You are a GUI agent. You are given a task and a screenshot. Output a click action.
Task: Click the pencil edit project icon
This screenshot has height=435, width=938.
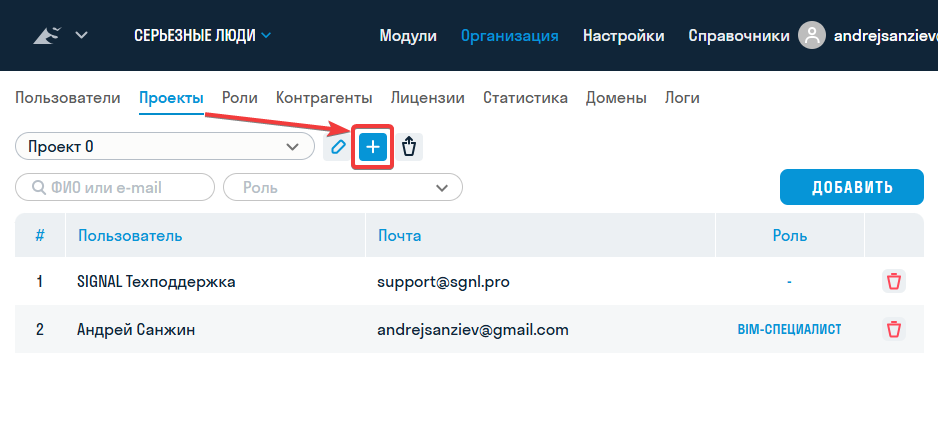[x=338, y=147]
